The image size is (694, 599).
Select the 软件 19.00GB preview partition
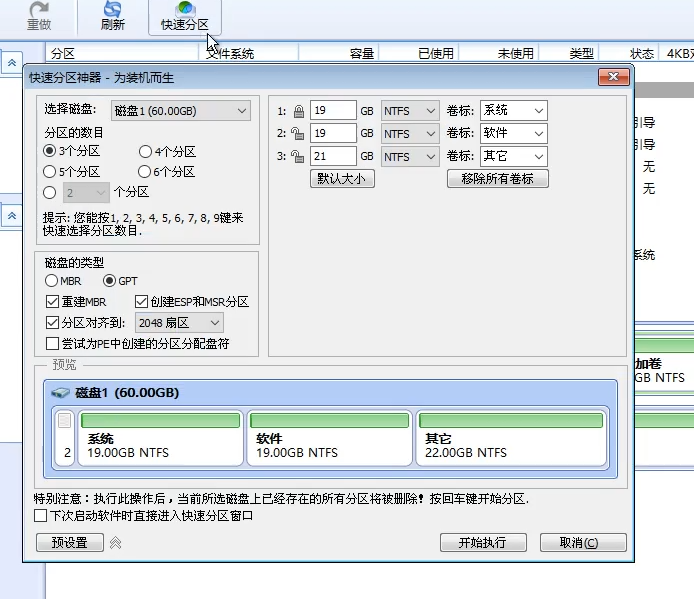[x=330, y=438]
